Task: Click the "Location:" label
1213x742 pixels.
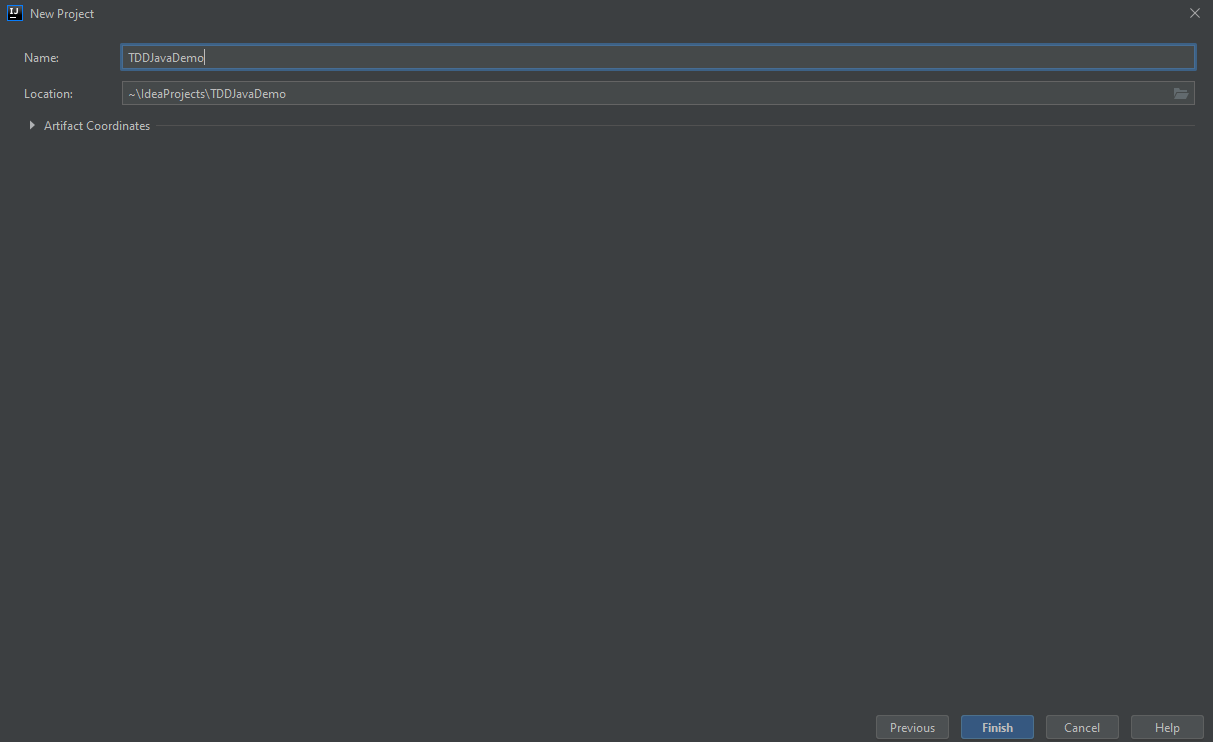Action: click(x=49, y=94)
